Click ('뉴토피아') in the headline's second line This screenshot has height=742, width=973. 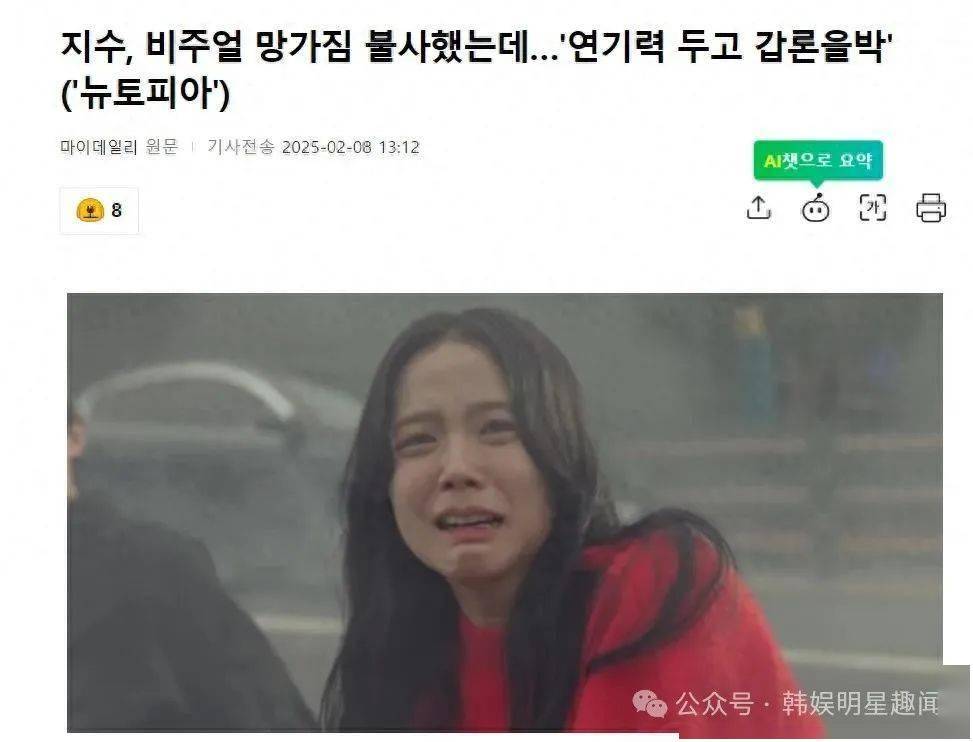pyautogui.click(x=146, y=94)
